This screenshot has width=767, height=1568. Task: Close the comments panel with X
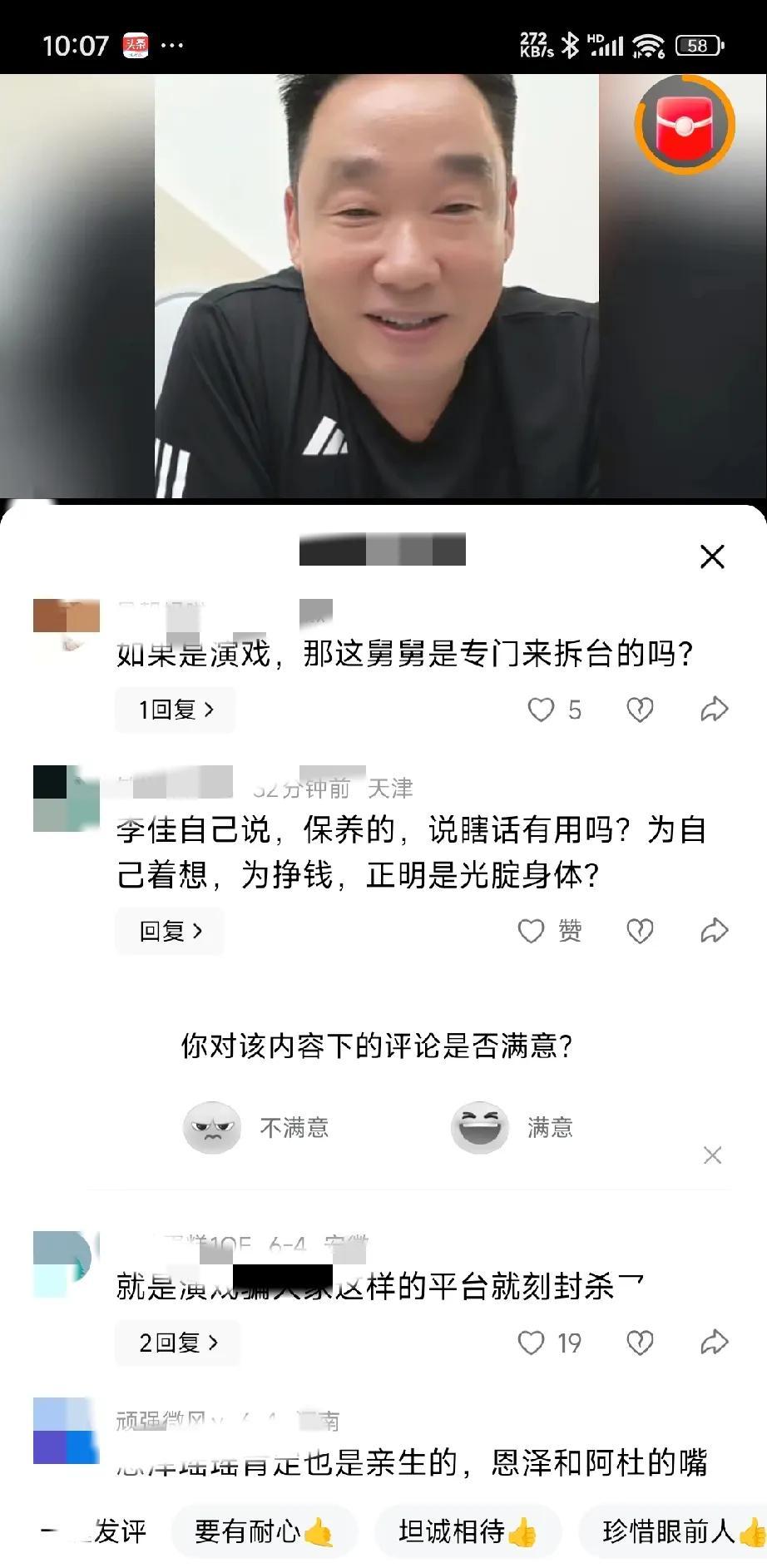713,556
